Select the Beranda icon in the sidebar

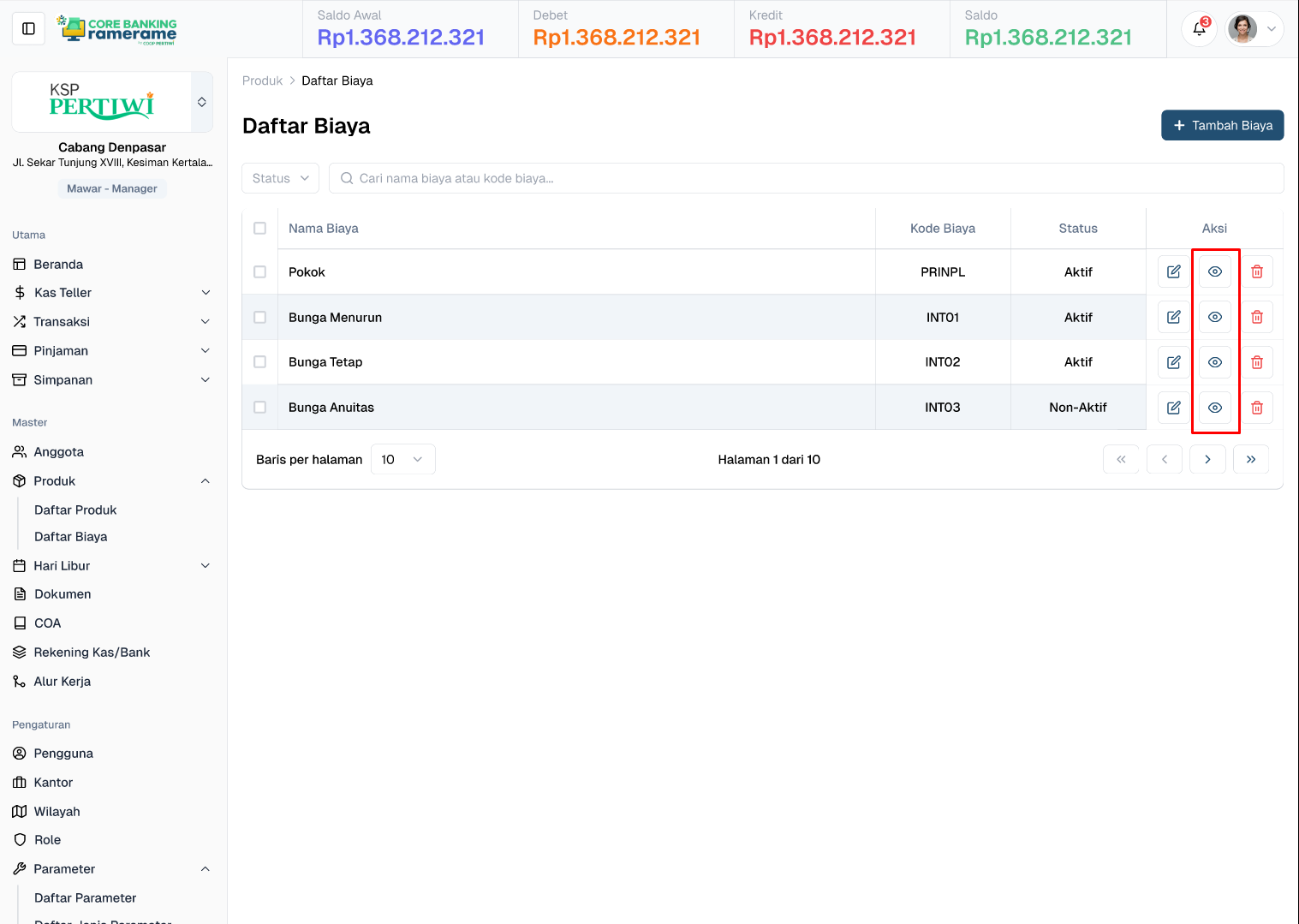20,264
